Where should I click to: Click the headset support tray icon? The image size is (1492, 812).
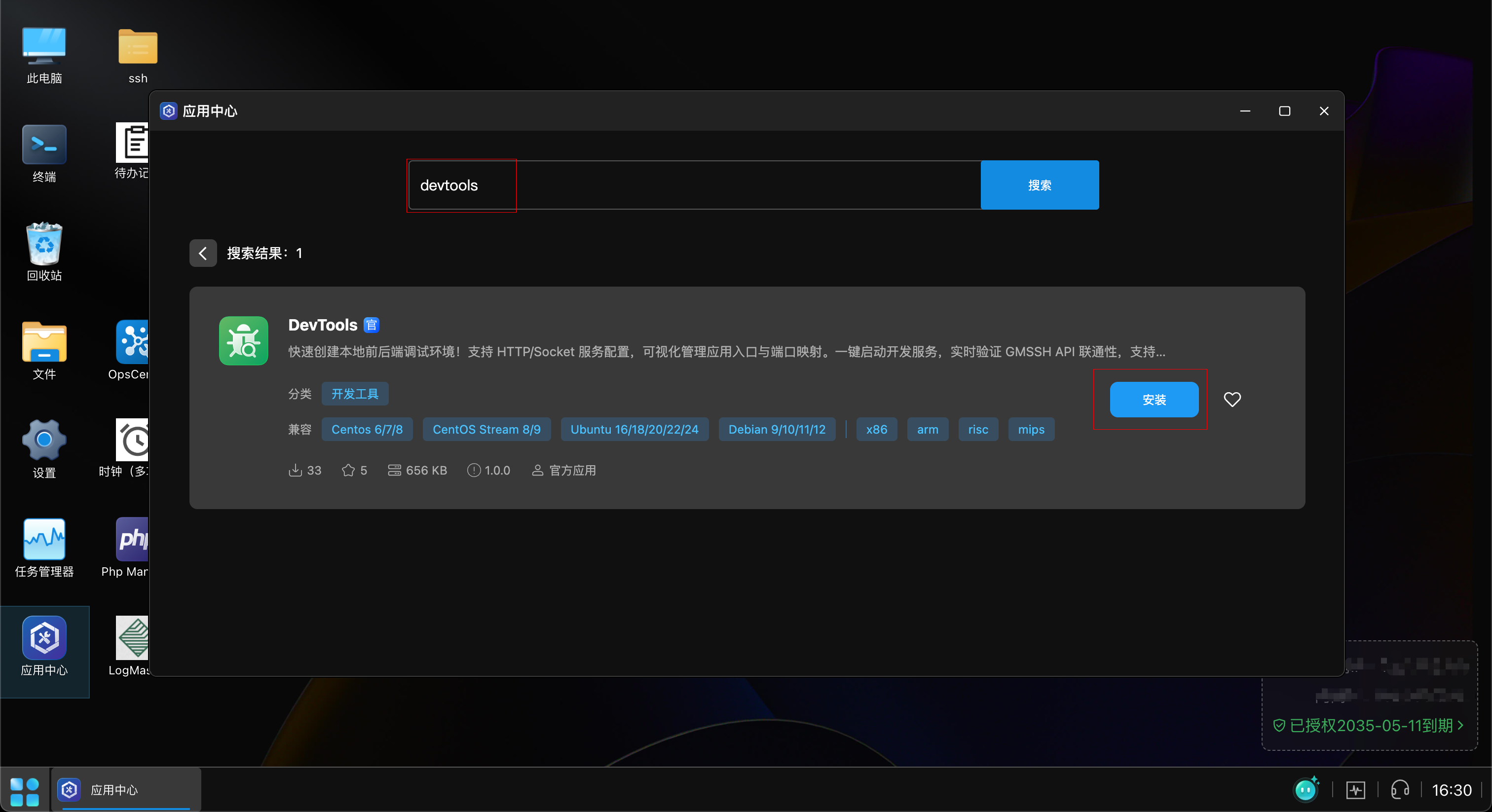click(1399, 790)
